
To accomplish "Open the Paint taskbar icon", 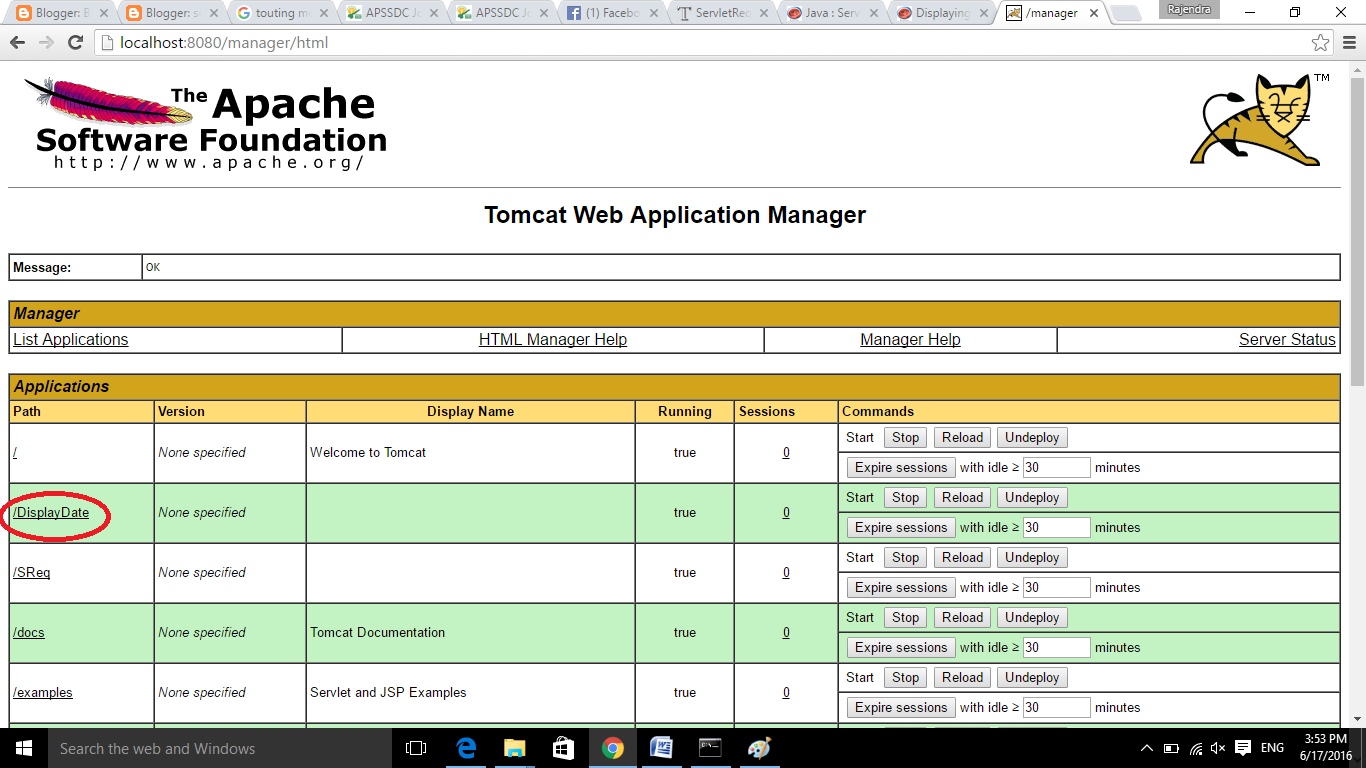I will [x=759, y=748].
